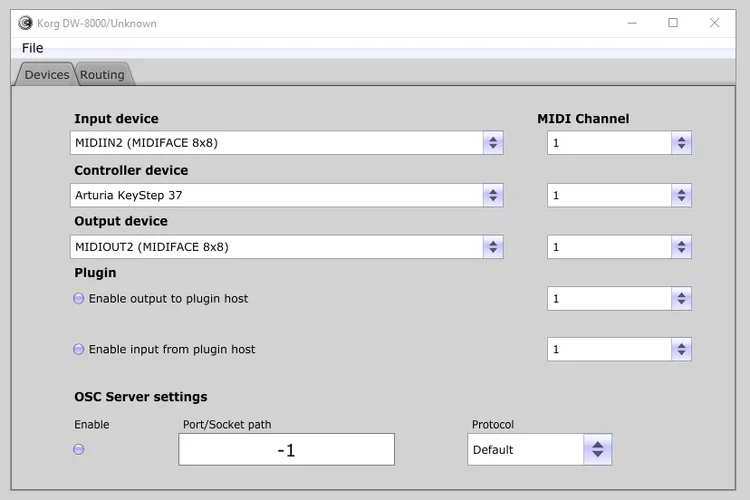This screenshot has width=750, height=500.
Task: Click the Input device dropdown arrow button
Action: [493, 143]
